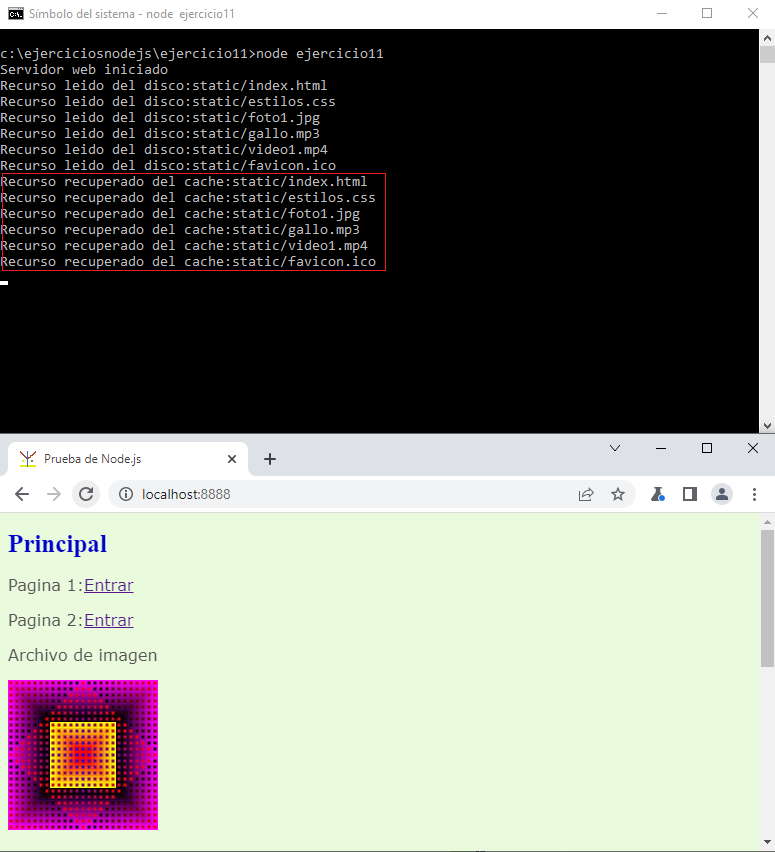Click the command prompt window icon

tap(16, 14)
